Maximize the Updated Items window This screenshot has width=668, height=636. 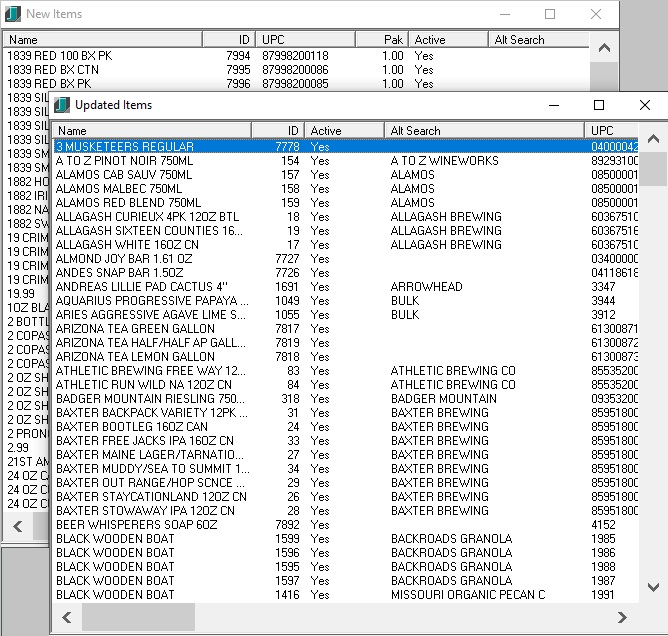(599, 105)
